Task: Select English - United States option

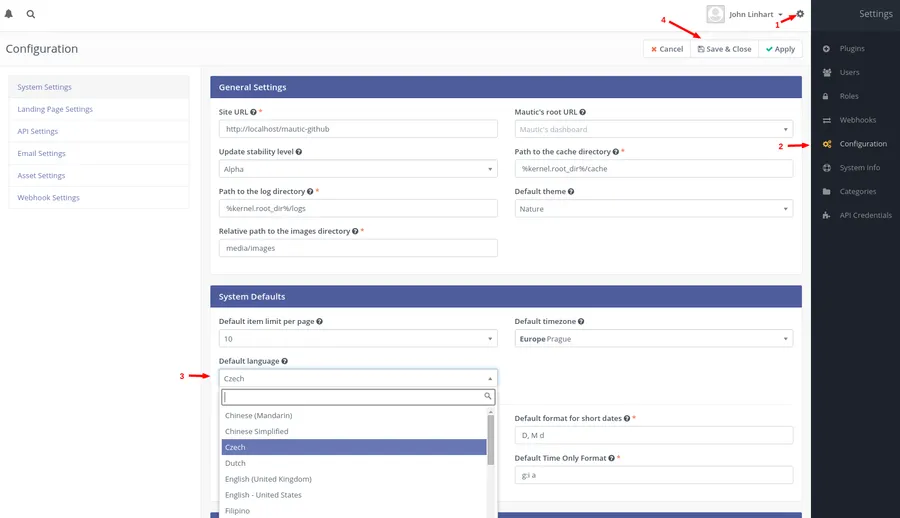Action: [x=354, y=495]
